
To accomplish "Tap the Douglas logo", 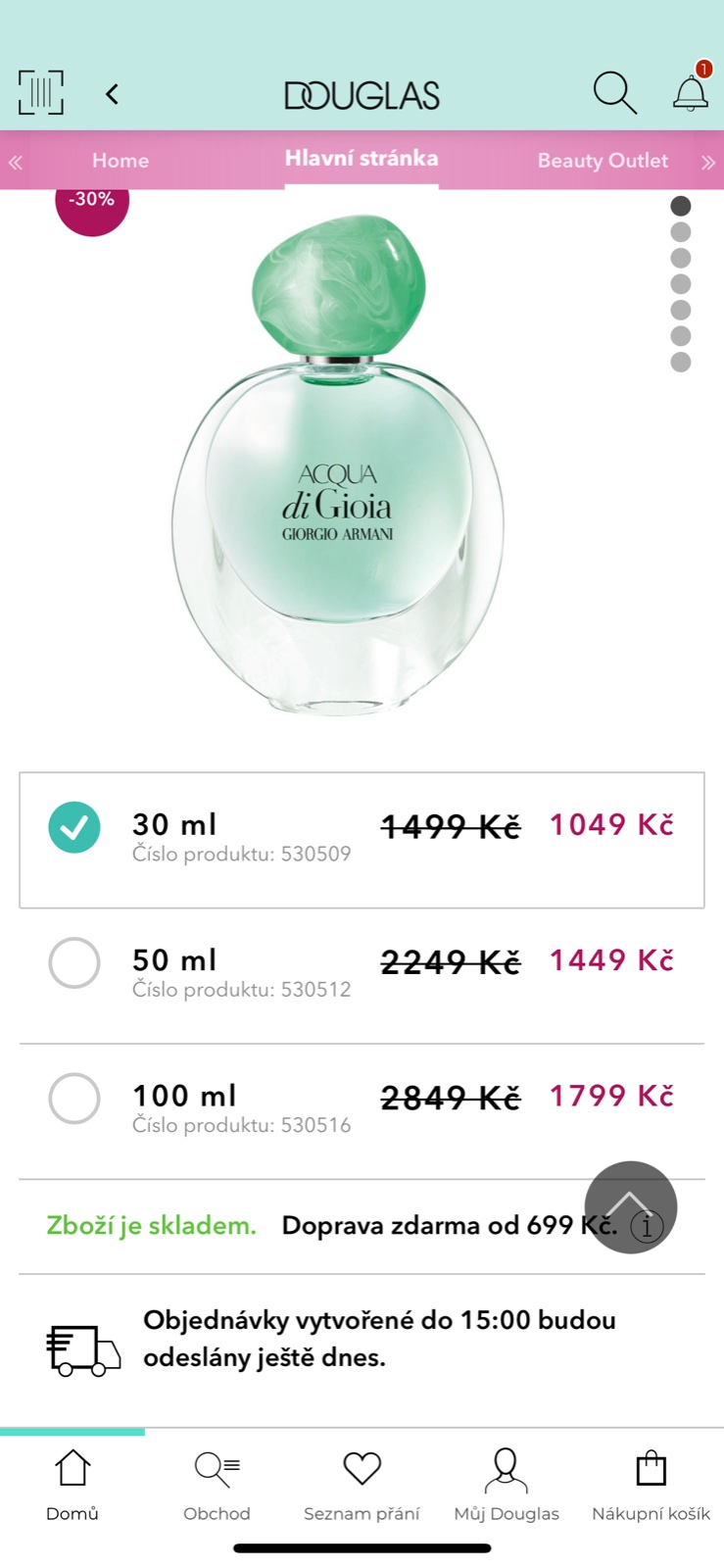I will coord(362,95).
